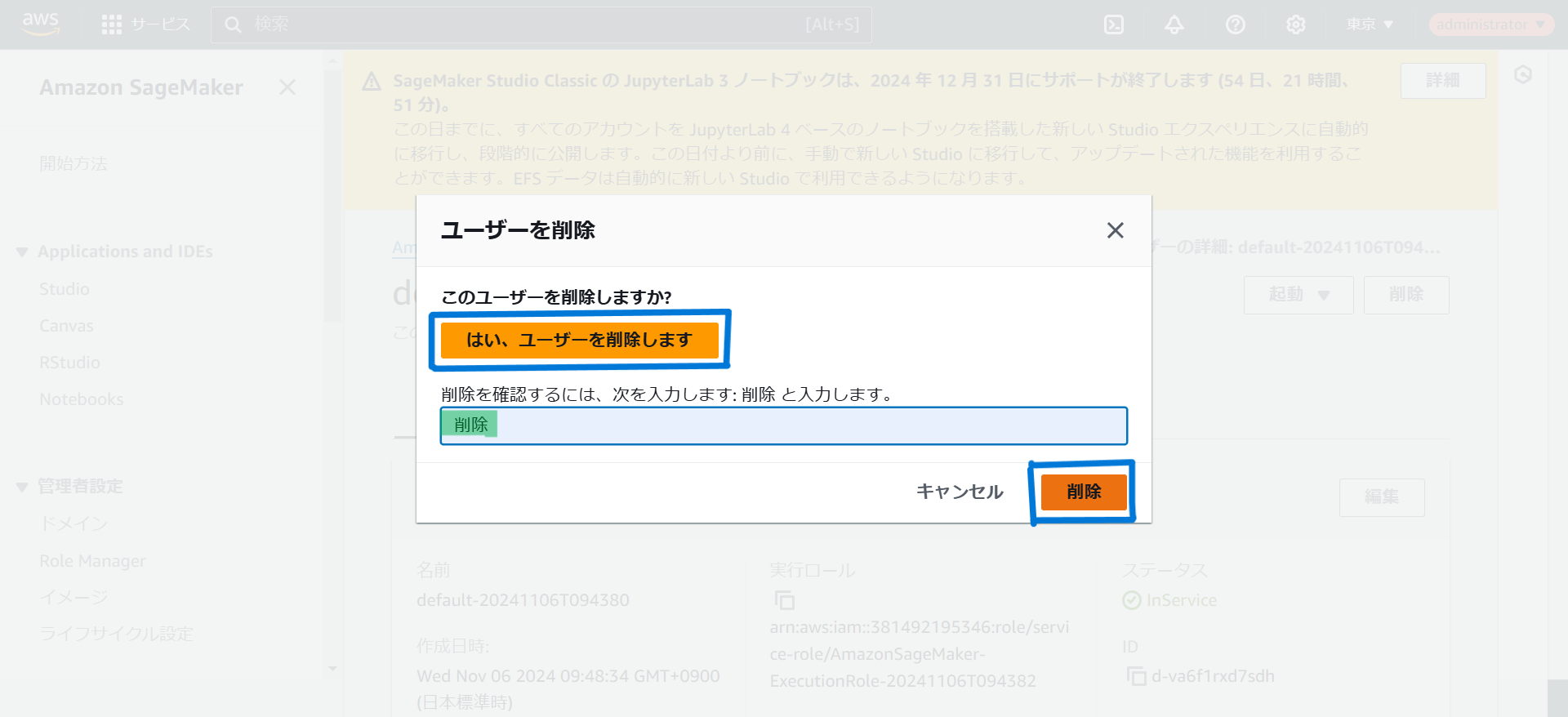Screen dimensions: 1568x717
Task: Close the Amazon SageMaker sidebar
Action: (x=287, y=87)
